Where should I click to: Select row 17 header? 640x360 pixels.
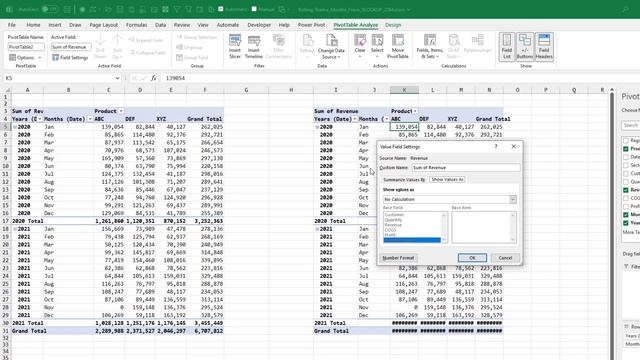[6, 221]
